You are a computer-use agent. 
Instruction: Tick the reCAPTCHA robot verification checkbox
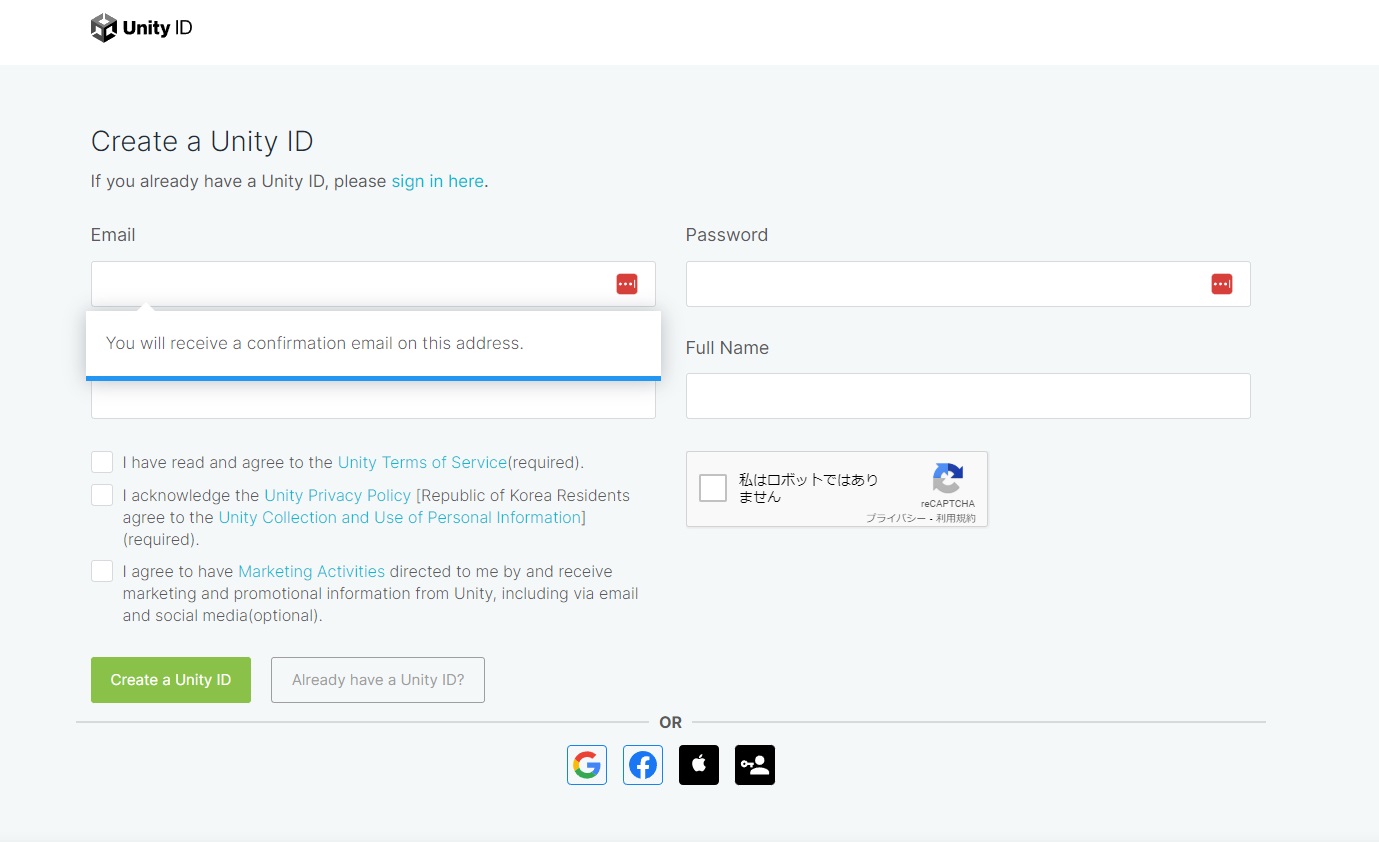[x=713, y=488]
